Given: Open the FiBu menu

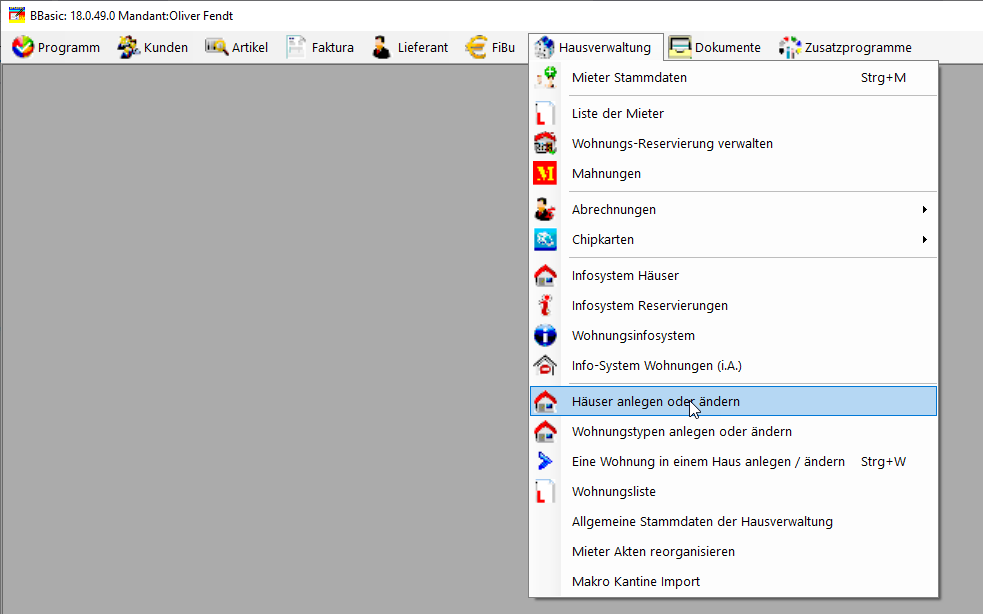Looking at the screenshot, I should point(490,47).
